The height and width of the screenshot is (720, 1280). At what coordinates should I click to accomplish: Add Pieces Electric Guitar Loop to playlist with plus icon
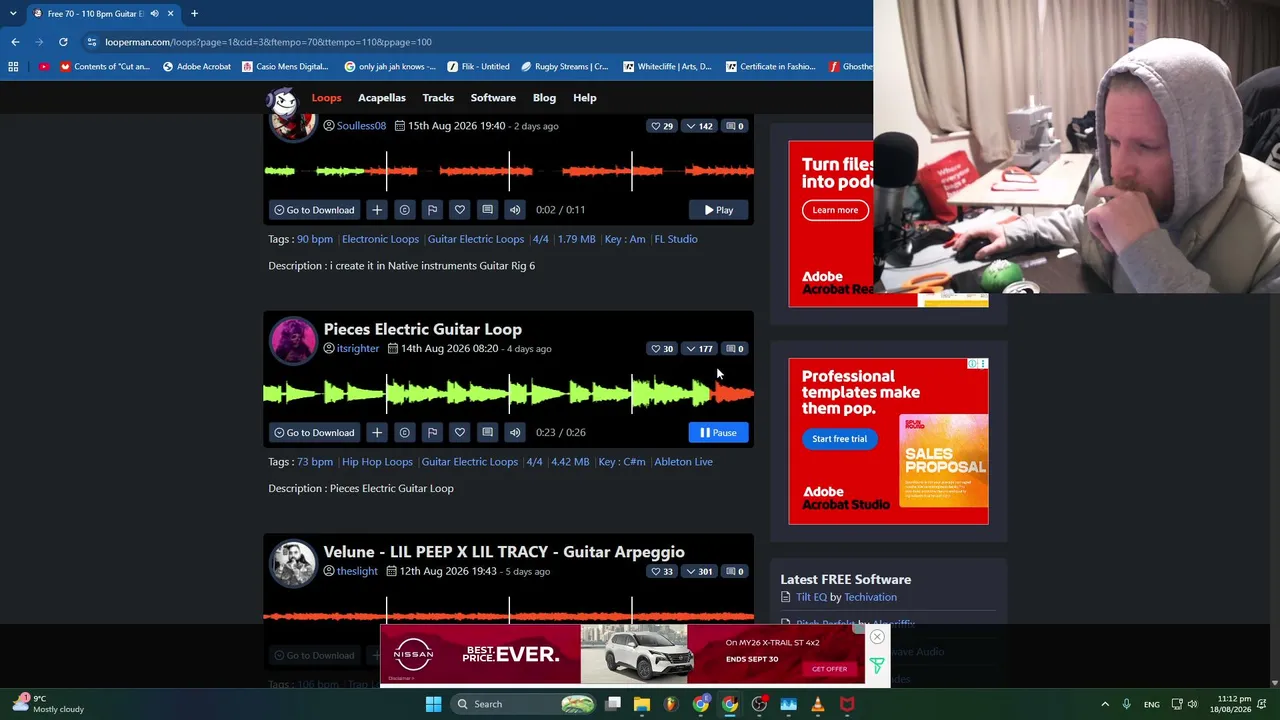pyautogui.click(x=377, y=432)
